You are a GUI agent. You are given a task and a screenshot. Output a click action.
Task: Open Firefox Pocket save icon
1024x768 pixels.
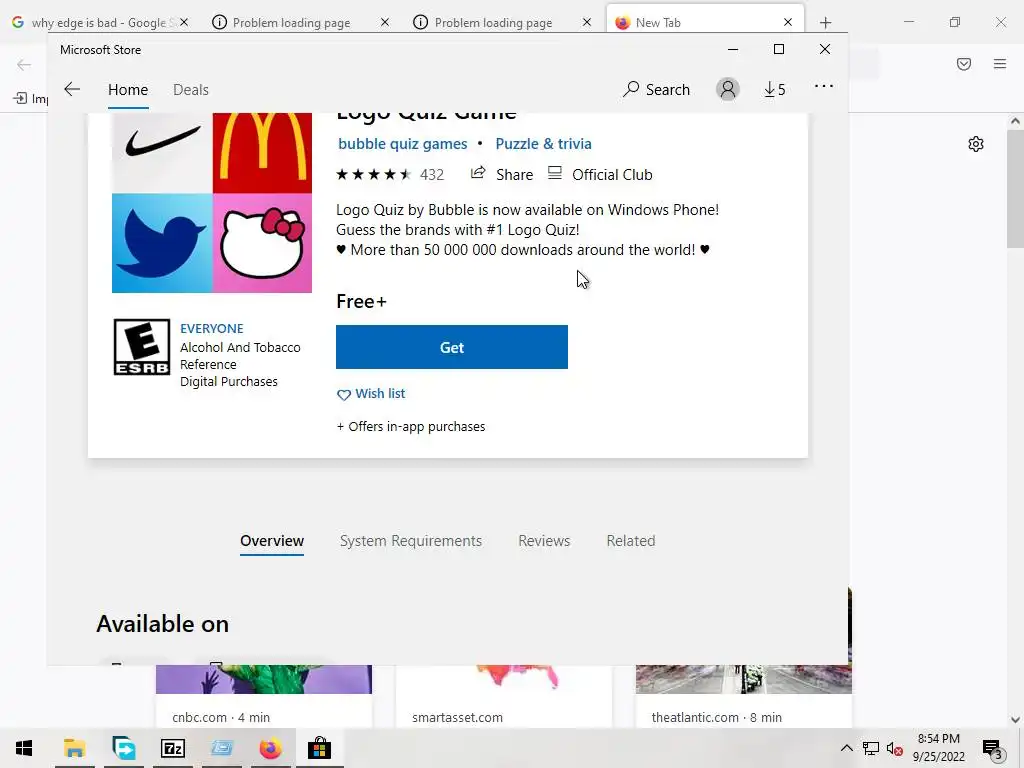(964, 63)
